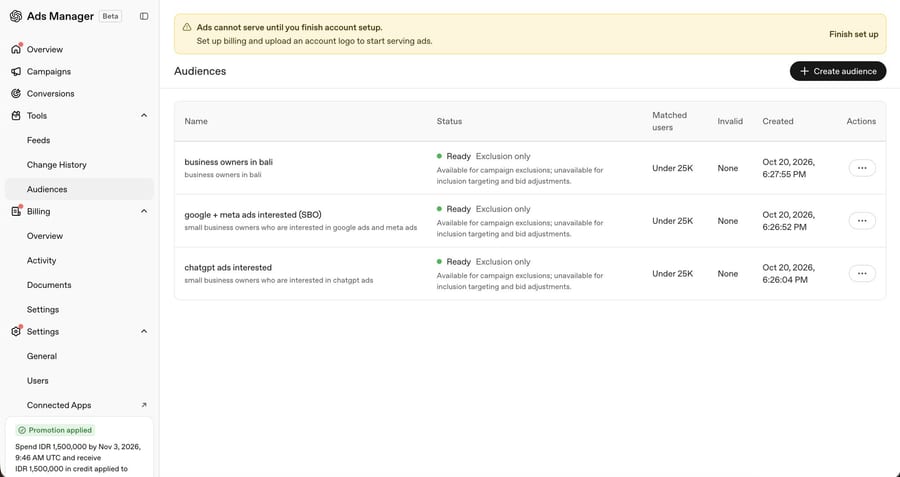Collapse the Billing section chevron
The width and height of the screenshot is (900, 477).
coord(143,211)
